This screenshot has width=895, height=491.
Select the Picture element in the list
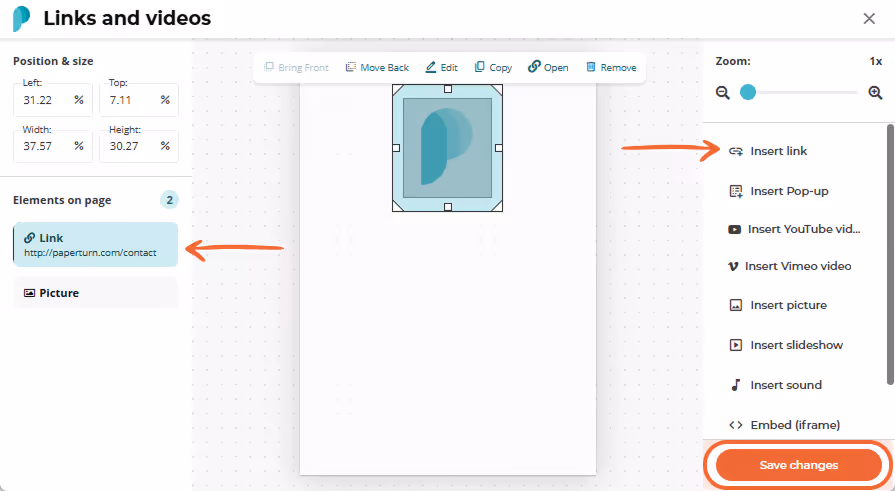click(95, 293)
